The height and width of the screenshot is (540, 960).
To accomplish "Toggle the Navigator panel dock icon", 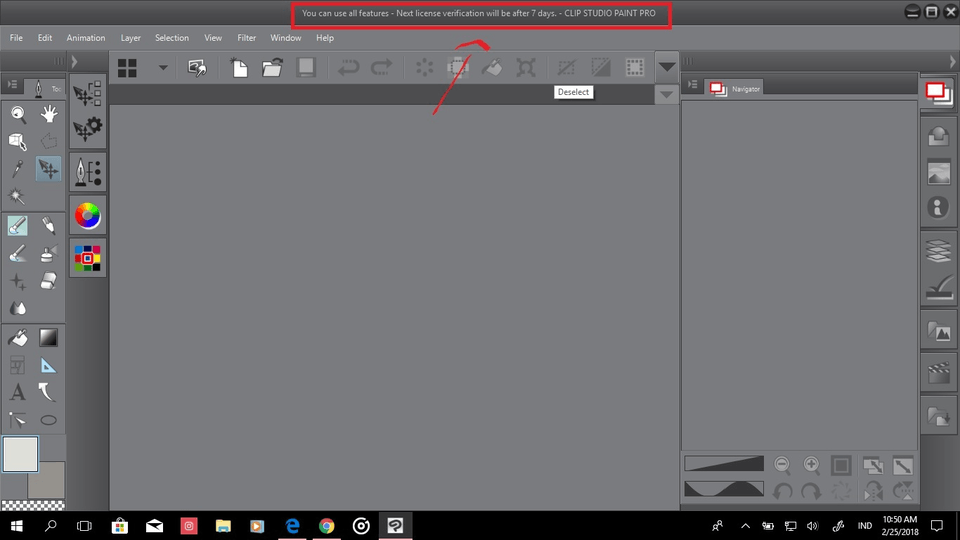I will [938, 92].
